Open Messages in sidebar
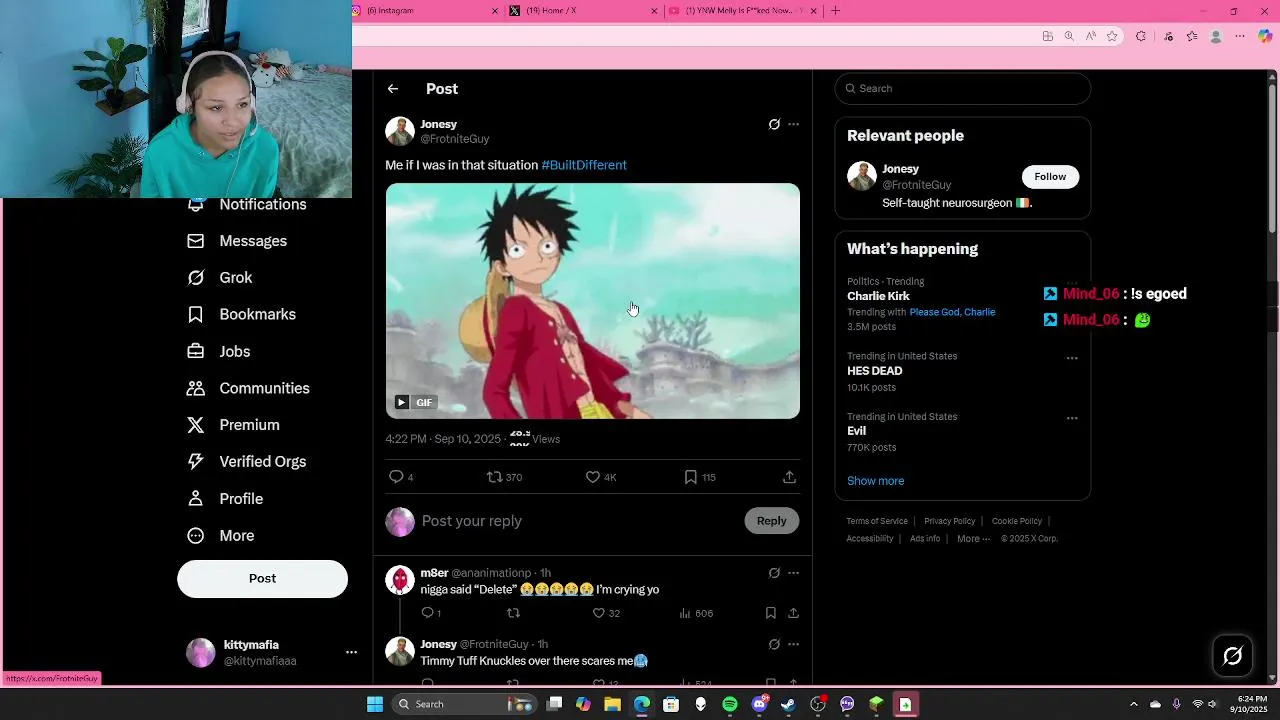 pyautogui.click(x=237, y=241)
